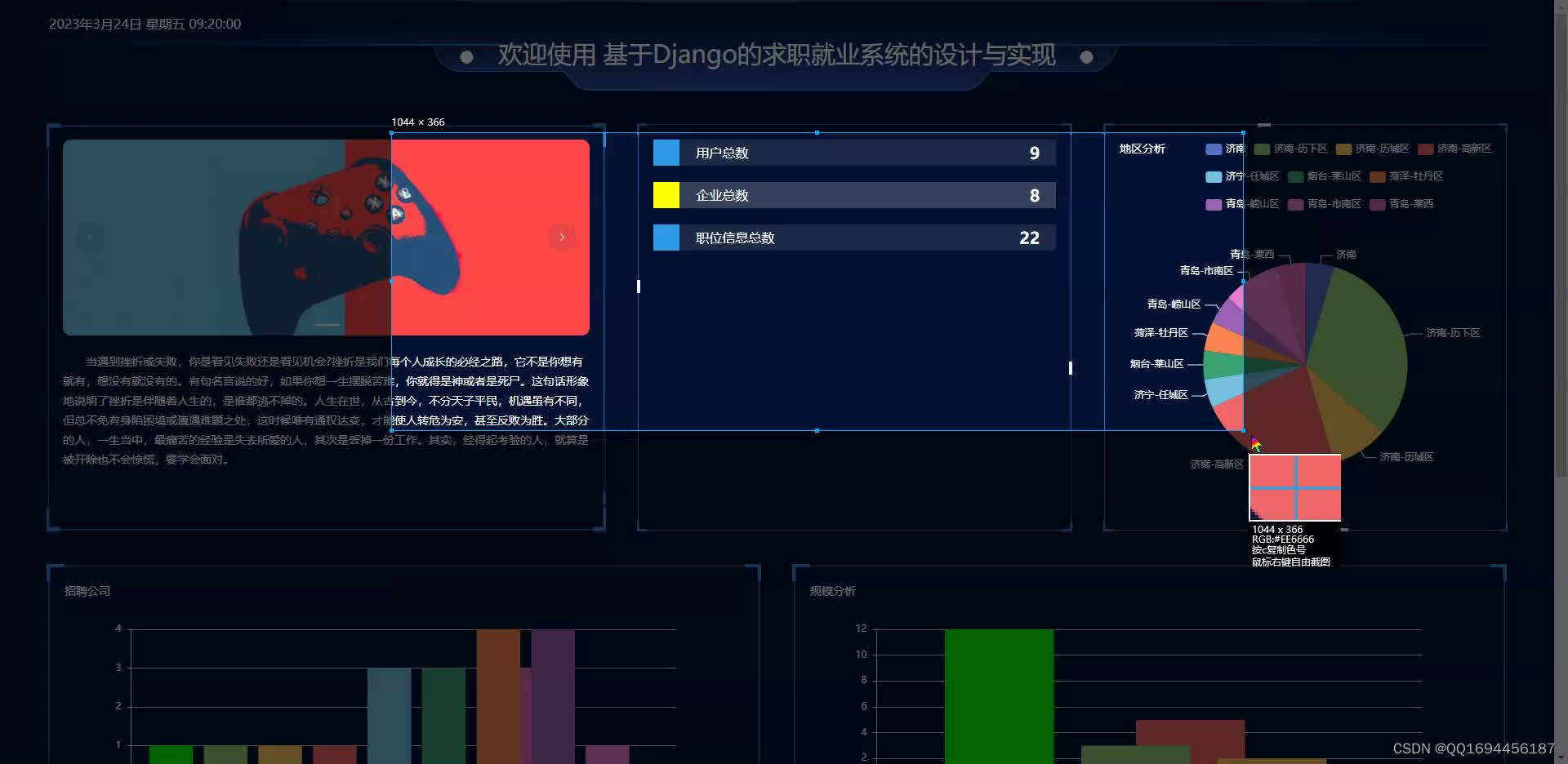Toggle the 菏泽-牡丹区 legend entry
This screenshot has height=764, width=1568.
click(x=1406, y=176)
